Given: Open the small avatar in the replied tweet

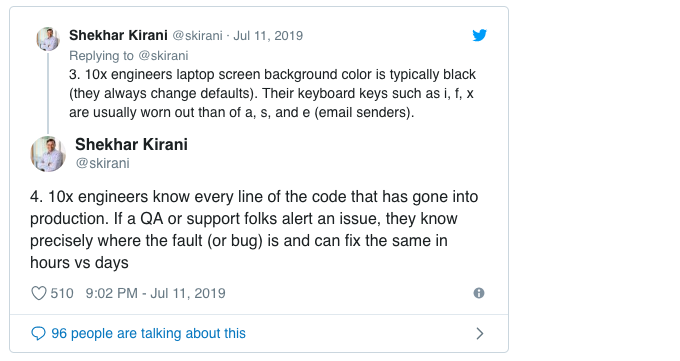Looking at the screenshot, I should point(48,39).
